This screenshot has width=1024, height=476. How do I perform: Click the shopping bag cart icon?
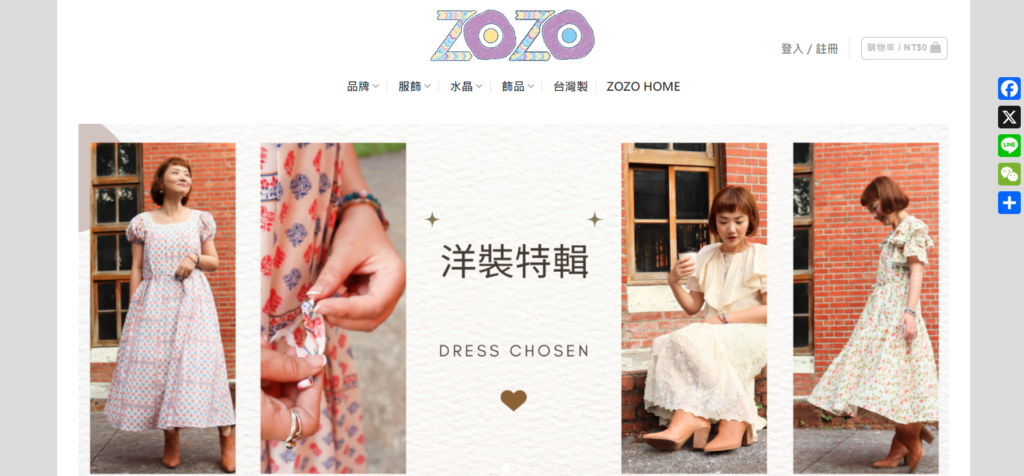(x=935, y=48)
